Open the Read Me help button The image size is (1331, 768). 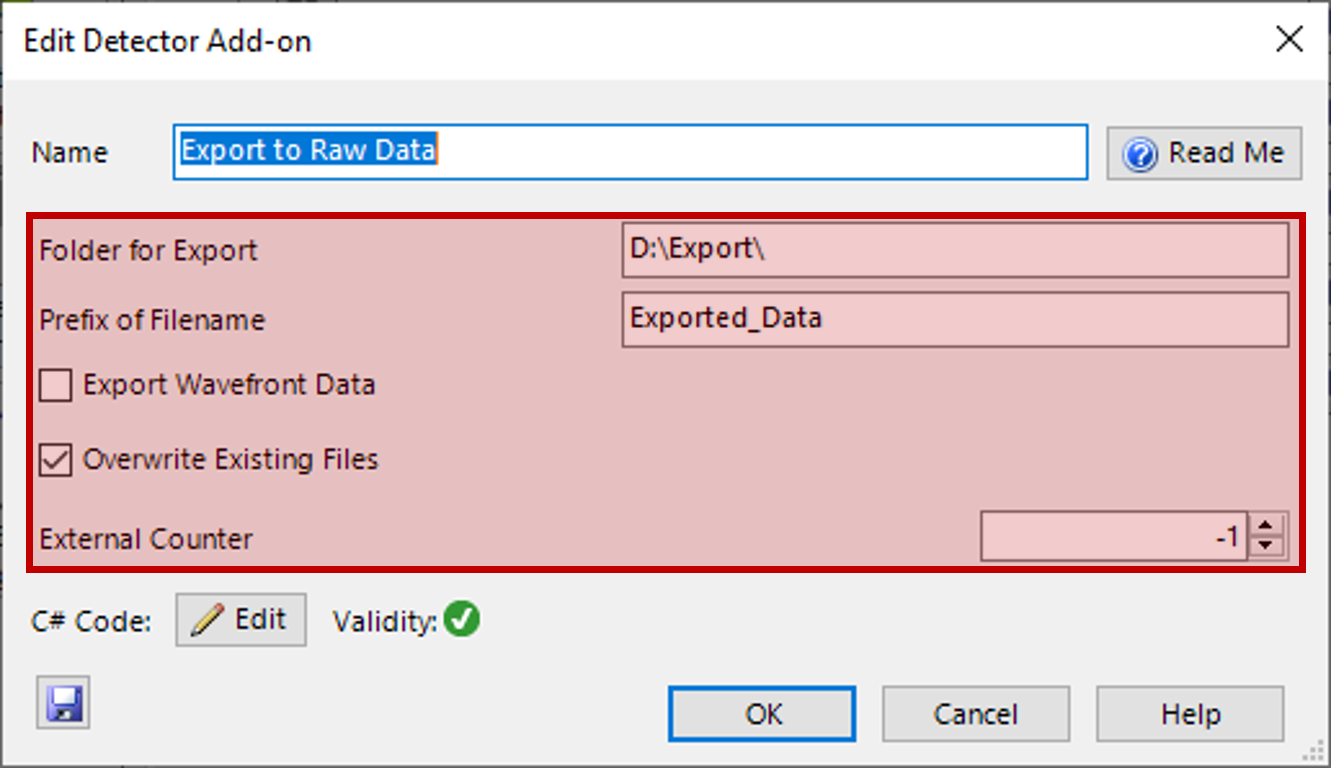(1204, 153)
